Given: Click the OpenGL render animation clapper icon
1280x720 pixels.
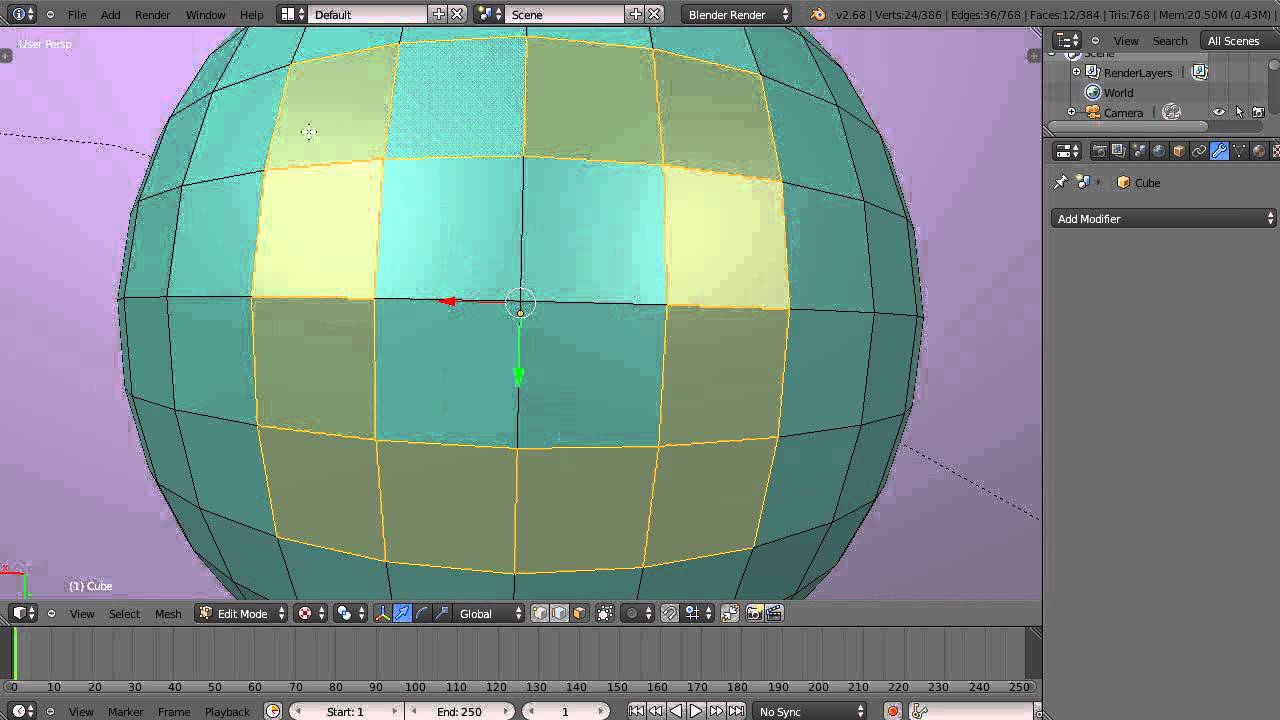Looking at the screenshot, I should (774, 613).
